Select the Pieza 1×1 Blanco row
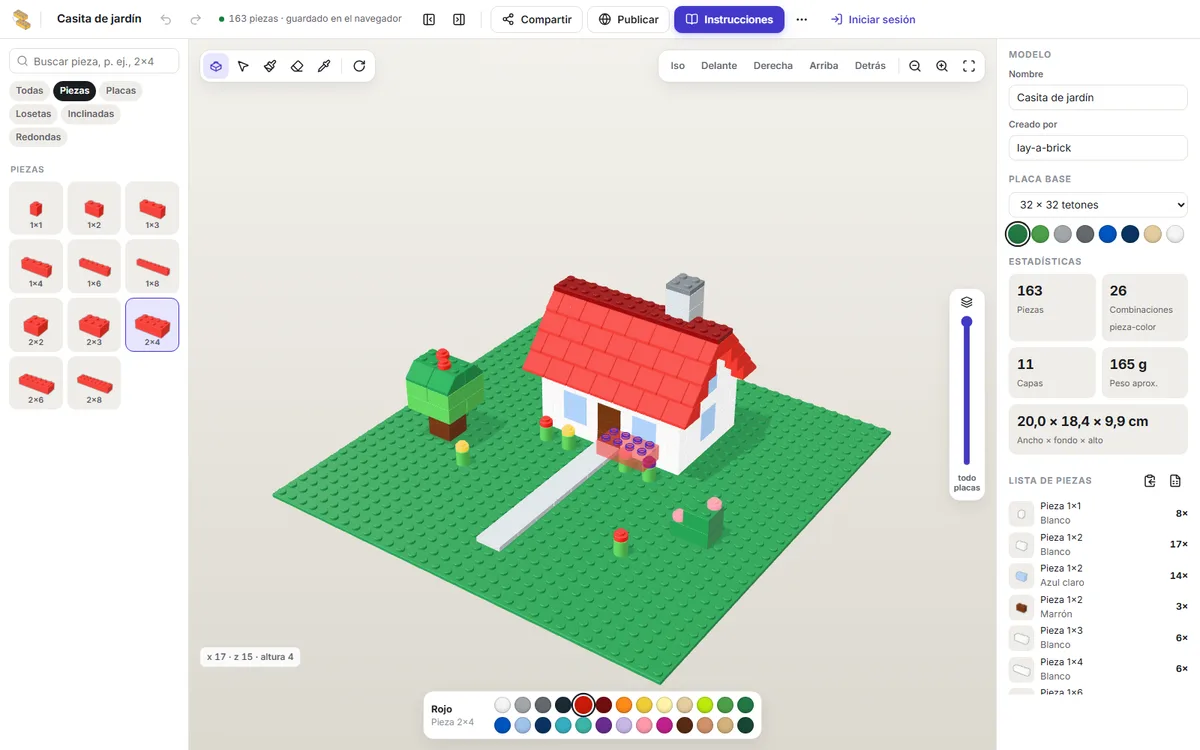Screen dimensions: 1200x750 click(x=1098, y=513)
